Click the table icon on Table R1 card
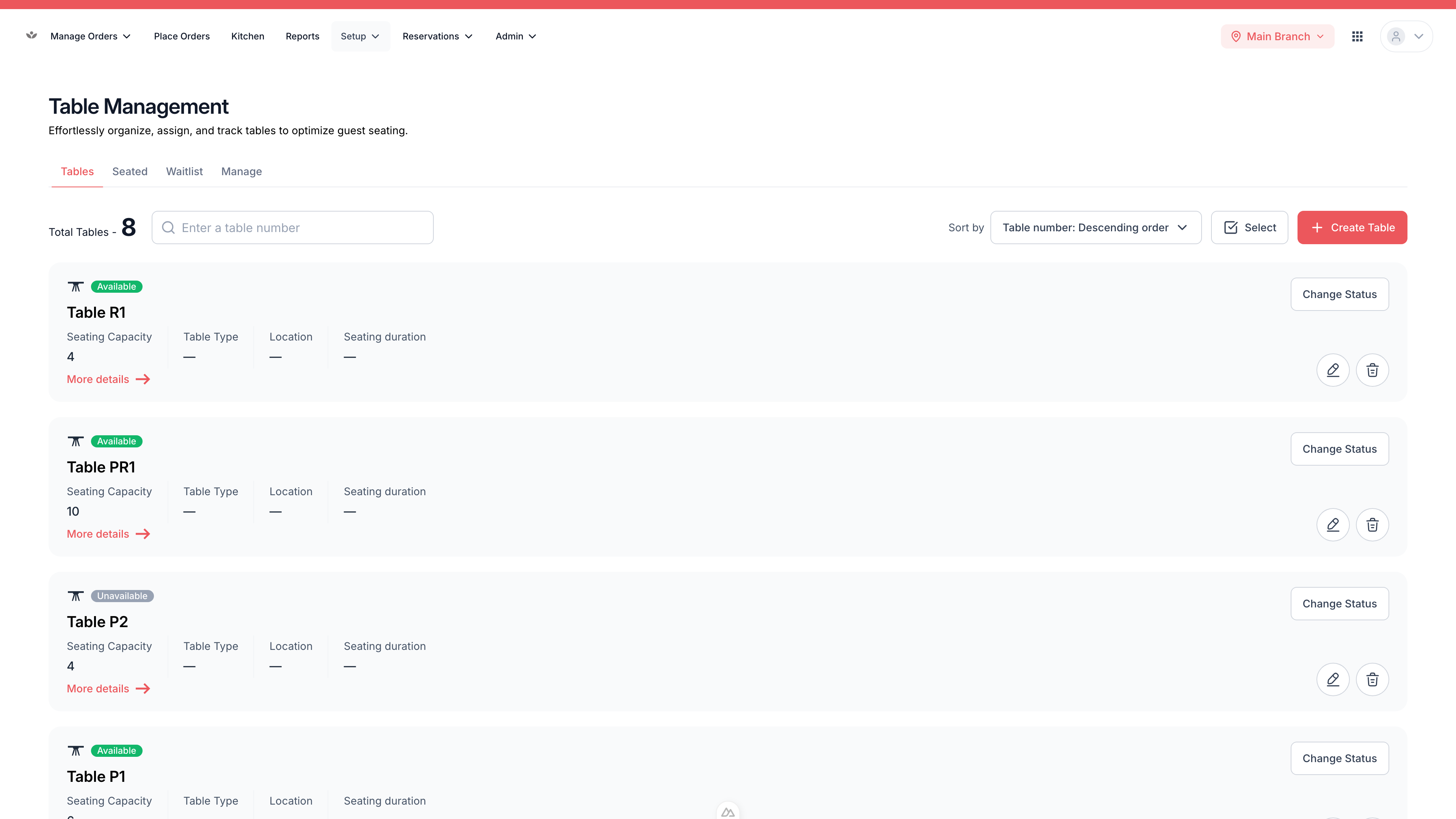Viewport: 1456px width, 819px height. [76, 287]
